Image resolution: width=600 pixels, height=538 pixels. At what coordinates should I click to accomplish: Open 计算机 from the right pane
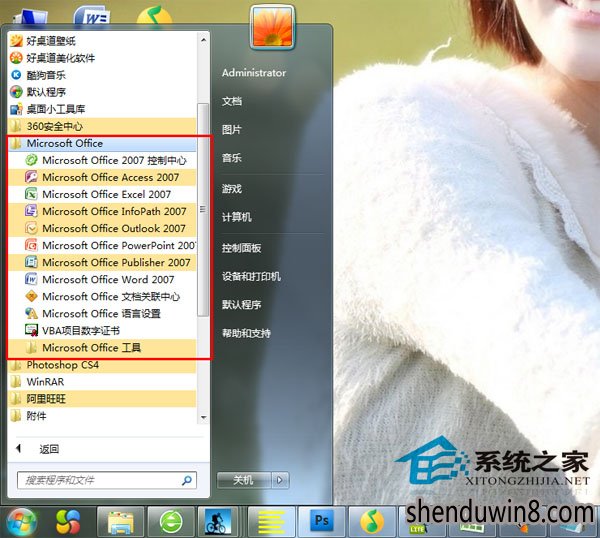[237, 217]
